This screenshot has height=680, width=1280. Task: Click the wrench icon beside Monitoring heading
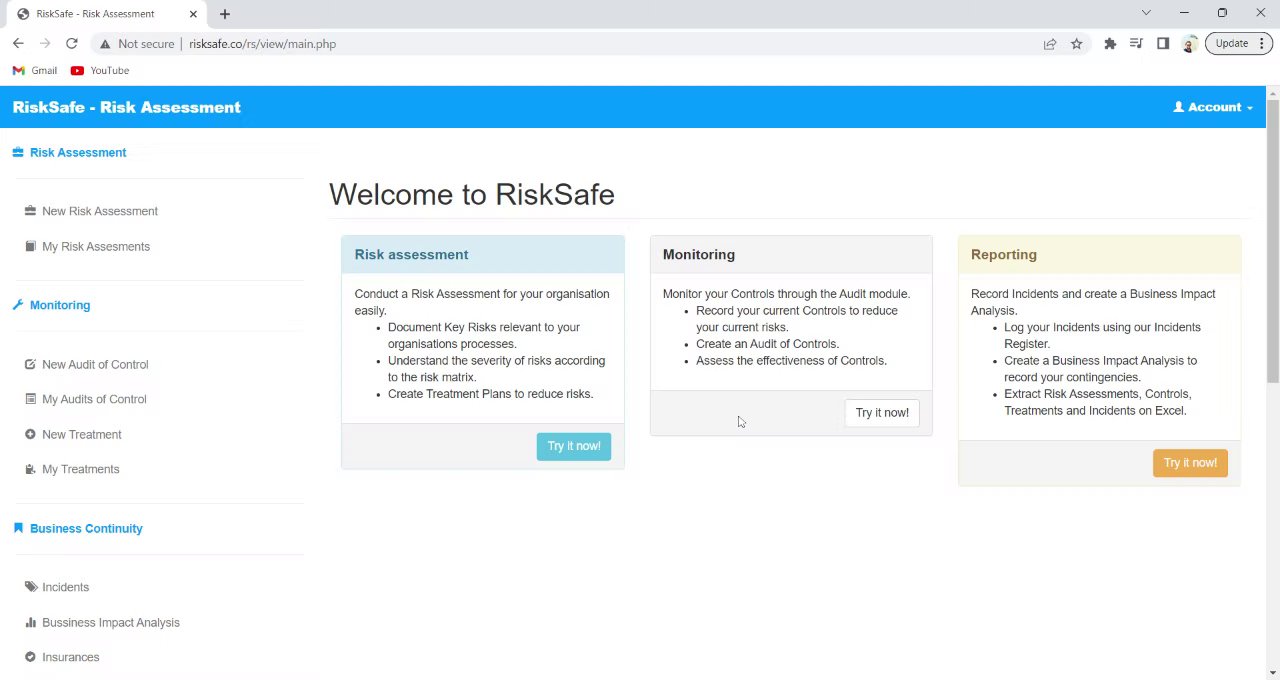tap(18, 305)
